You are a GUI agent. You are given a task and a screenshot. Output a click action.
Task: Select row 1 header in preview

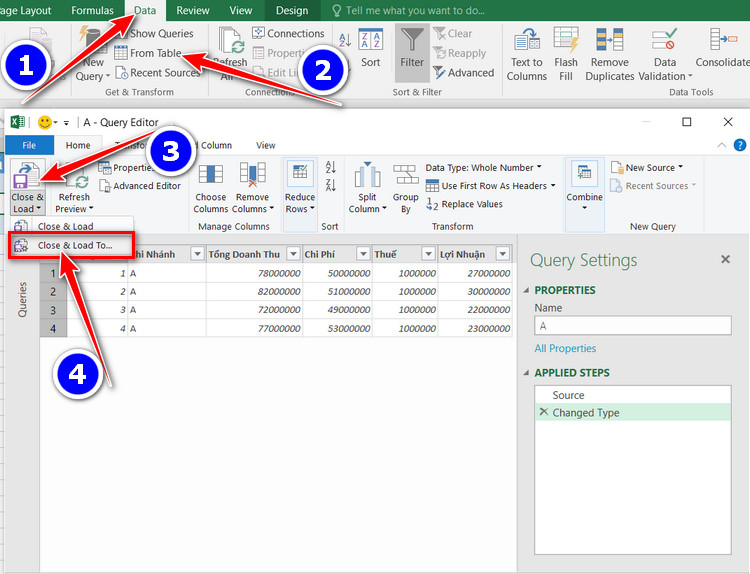[53, 273]
